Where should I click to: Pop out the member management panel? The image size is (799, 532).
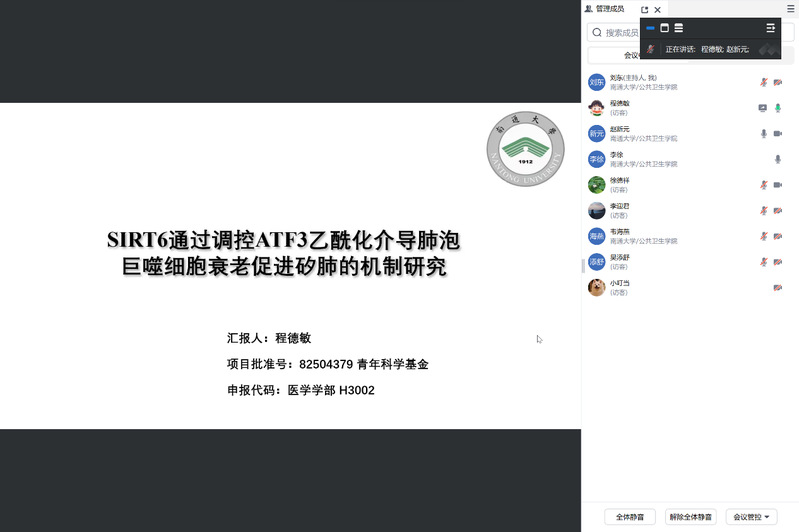tap(645, 9)
